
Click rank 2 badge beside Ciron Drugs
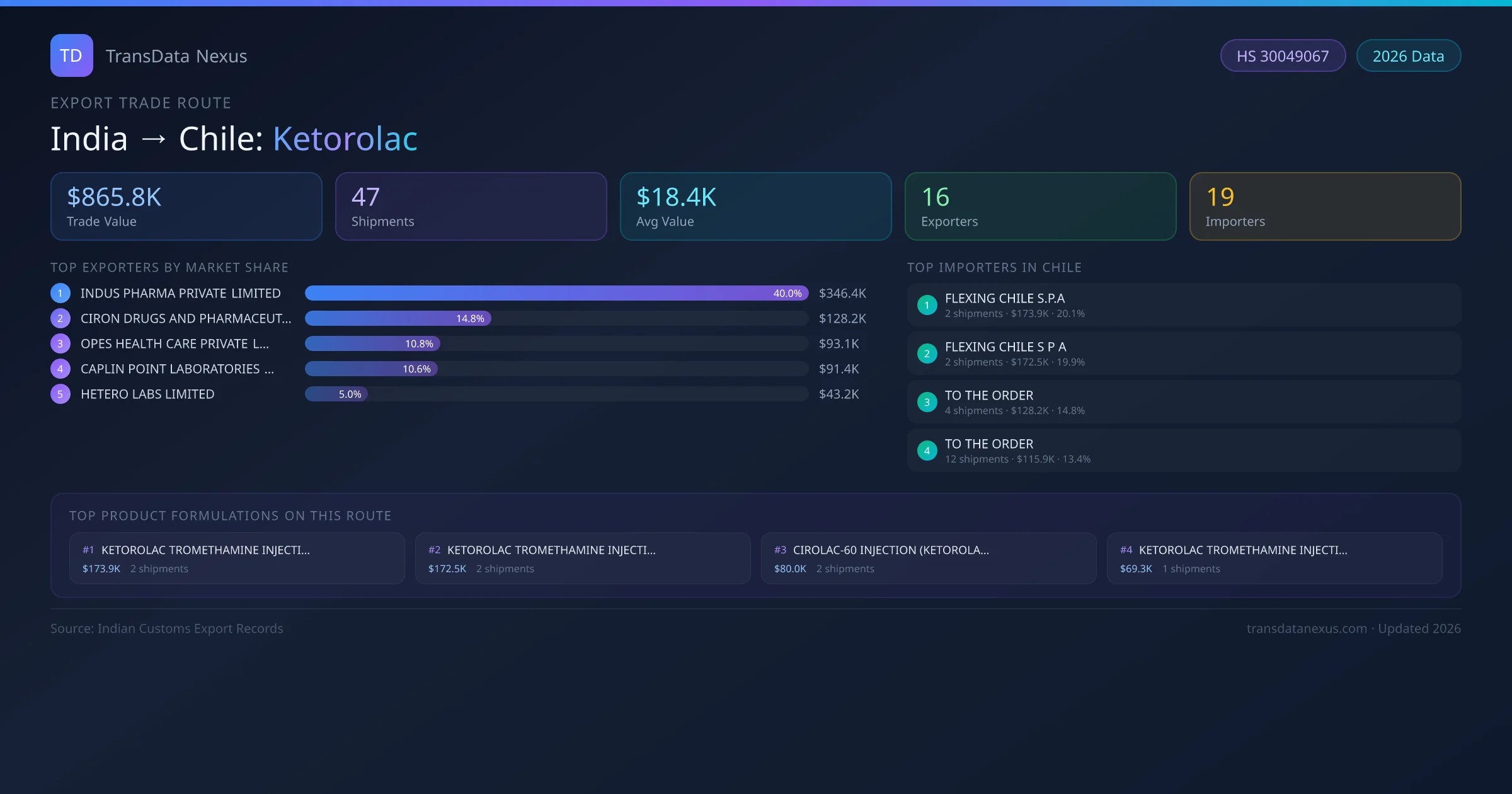(x=60, y=318)
